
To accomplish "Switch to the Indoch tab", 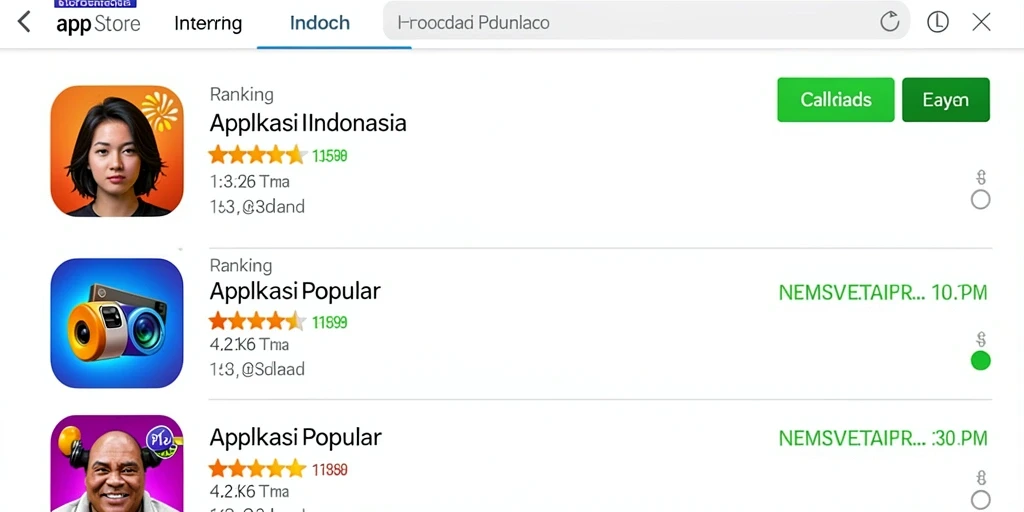I will 320,24.
